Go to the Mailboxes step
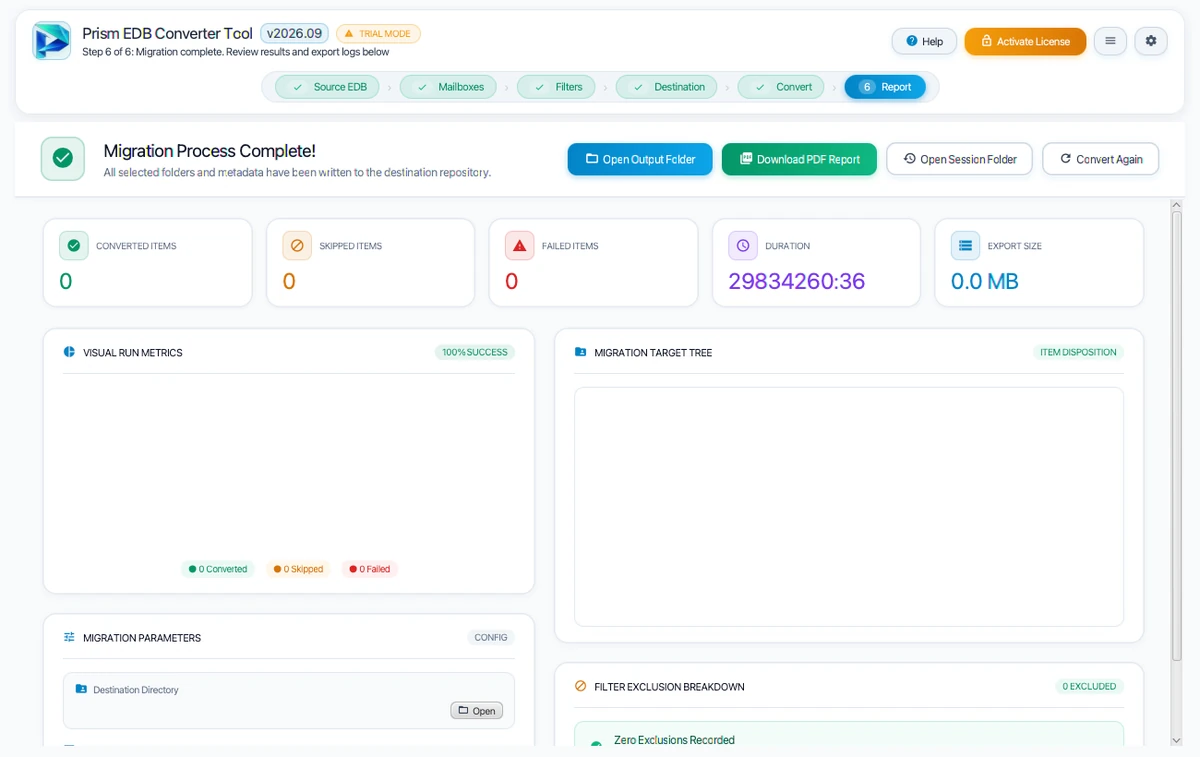 coord(449,87)
